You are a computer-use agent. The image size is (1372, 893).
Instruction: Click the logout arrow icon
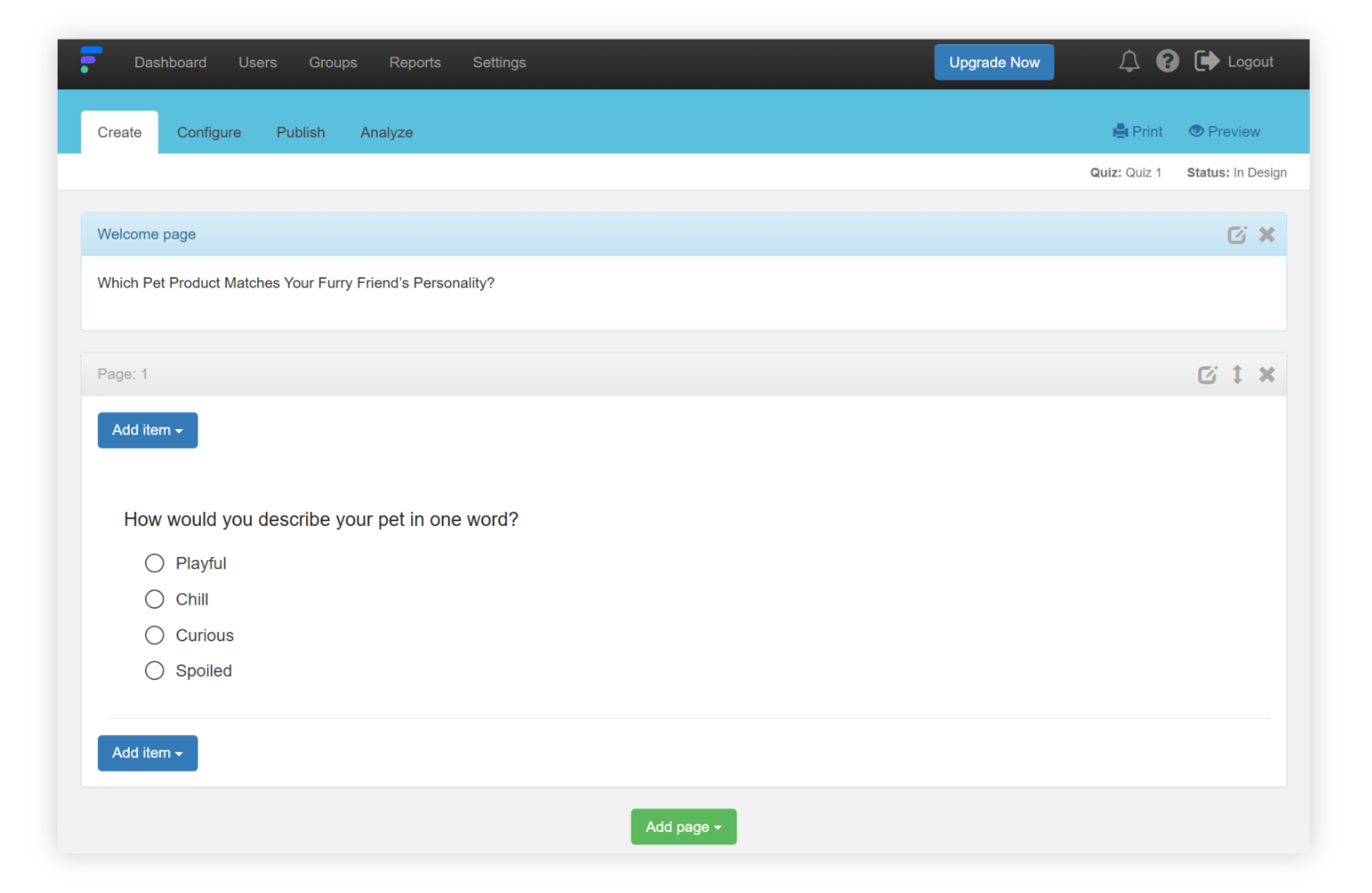click(1207, 60)
